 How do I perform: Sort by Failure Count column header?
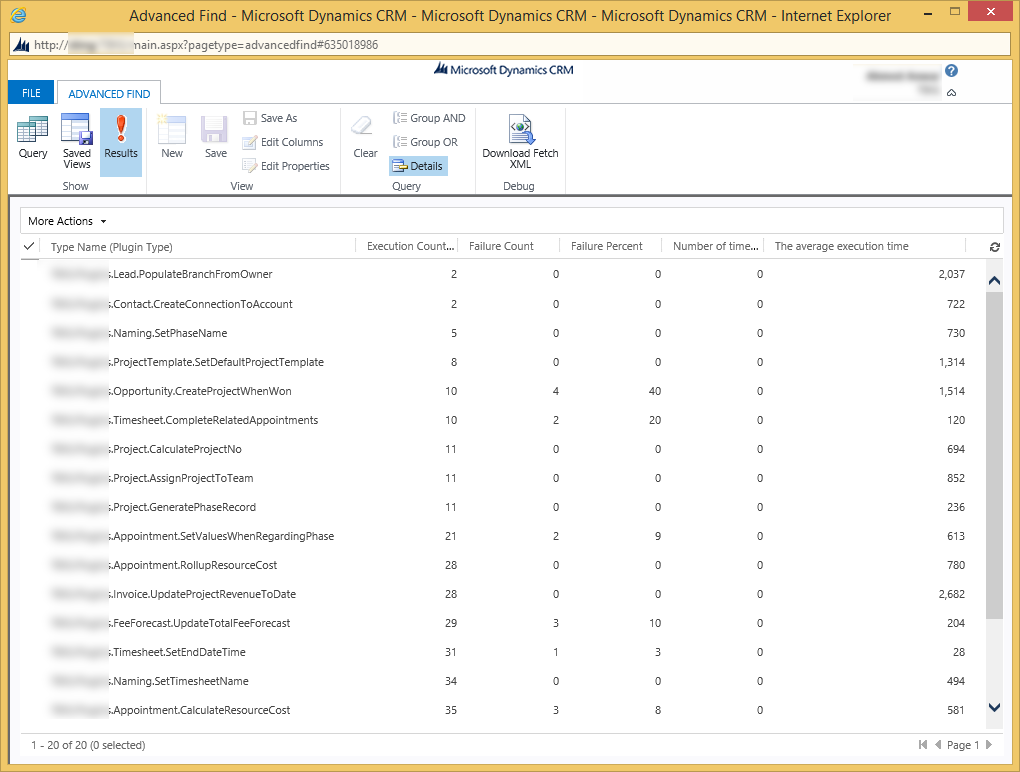coord(502,246)
